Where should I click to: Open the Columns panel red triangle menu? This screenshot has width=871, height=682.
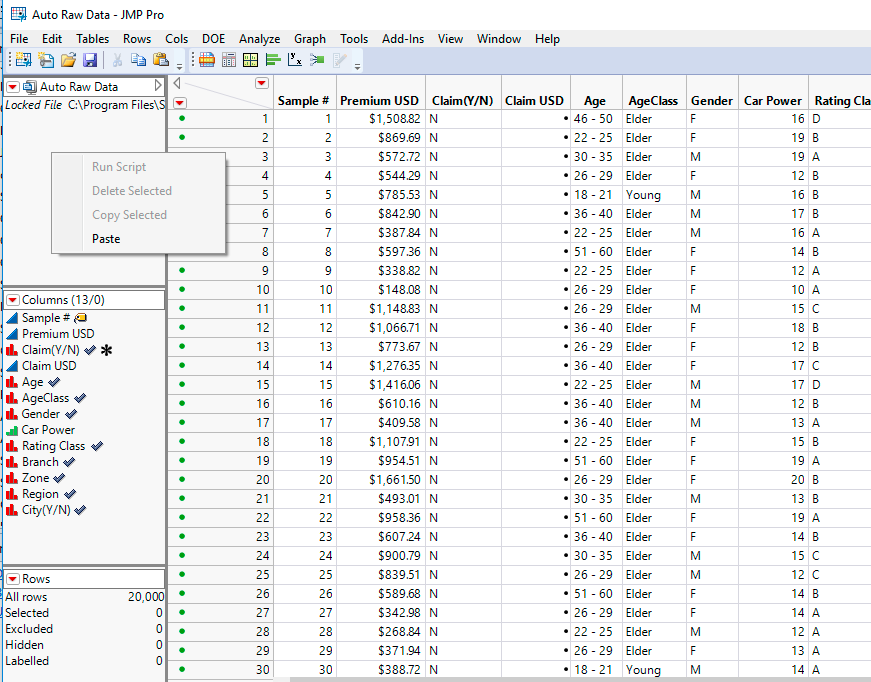[12, 300]
